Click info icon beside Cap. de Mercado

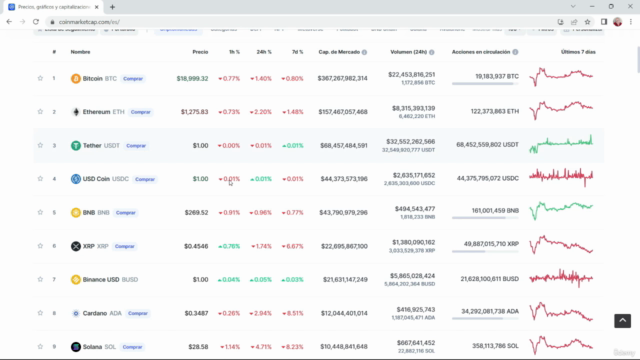click(x=364, y=52)
